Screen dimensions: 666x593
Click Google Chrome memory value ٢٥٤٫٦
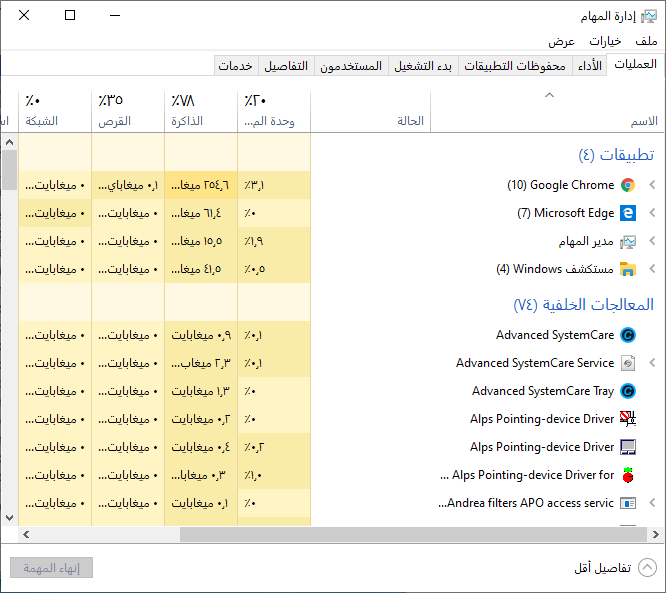tap(200, 185)
